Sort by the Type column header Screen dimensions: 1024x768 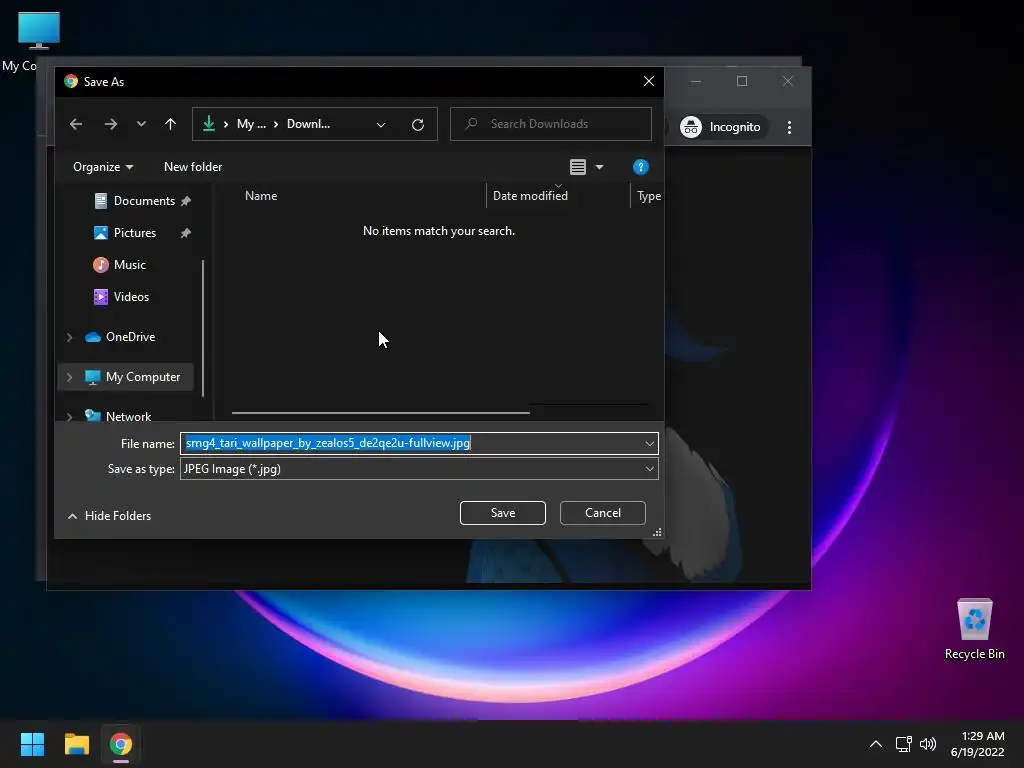[648, 196]
